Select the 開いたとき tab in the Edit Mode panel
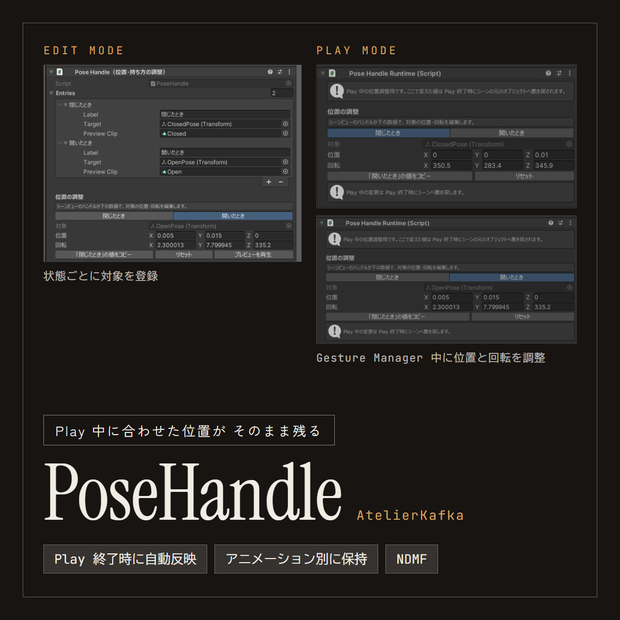 coord(233,216)
